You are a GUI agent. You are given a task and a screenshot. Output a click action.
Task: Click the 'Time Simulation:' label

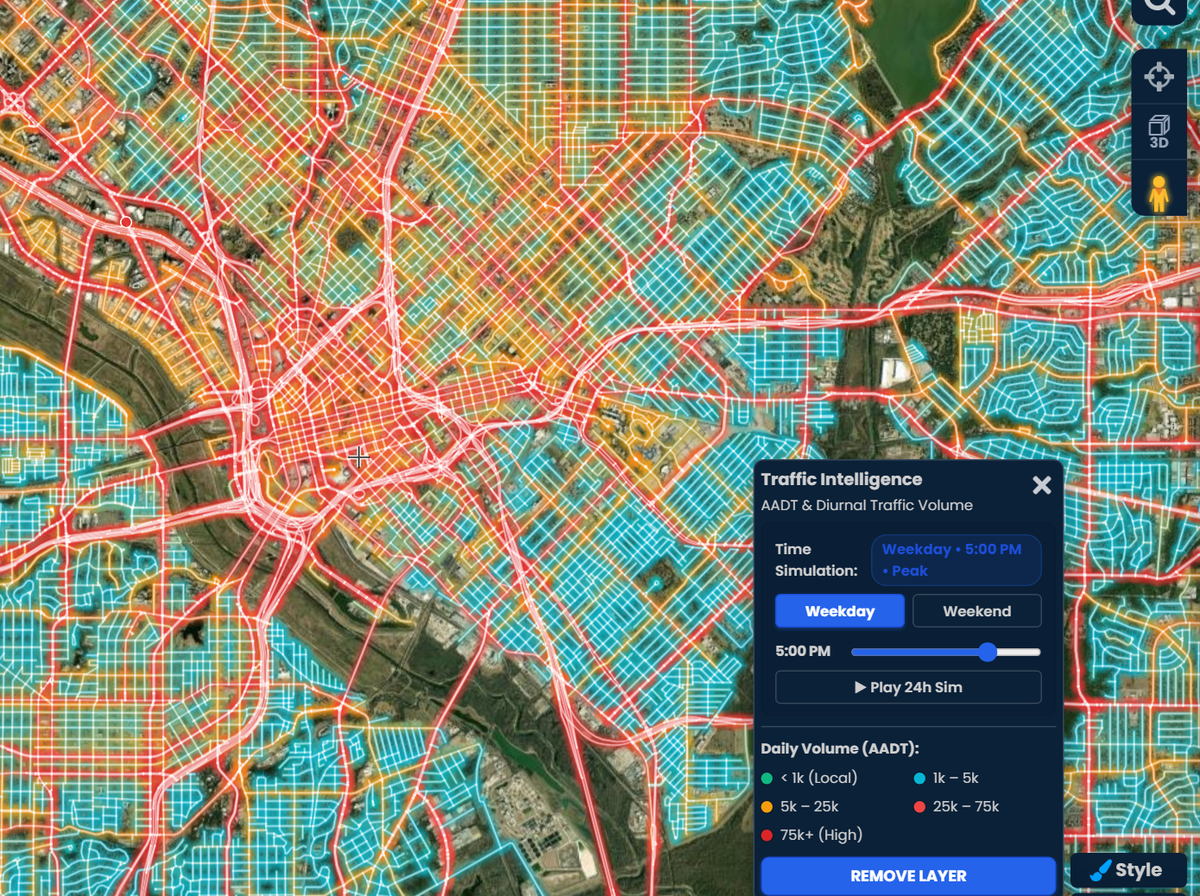pyautogui.click(x=817, y=560)
